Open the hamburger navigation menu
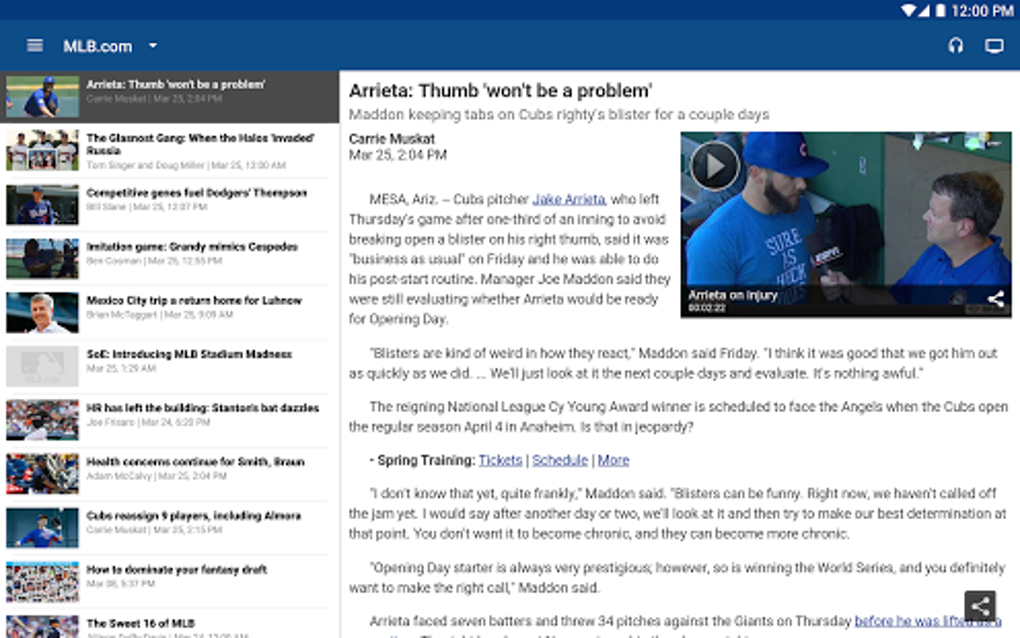Viewport: 1020px width, 638px height. [x=34, y=46]
